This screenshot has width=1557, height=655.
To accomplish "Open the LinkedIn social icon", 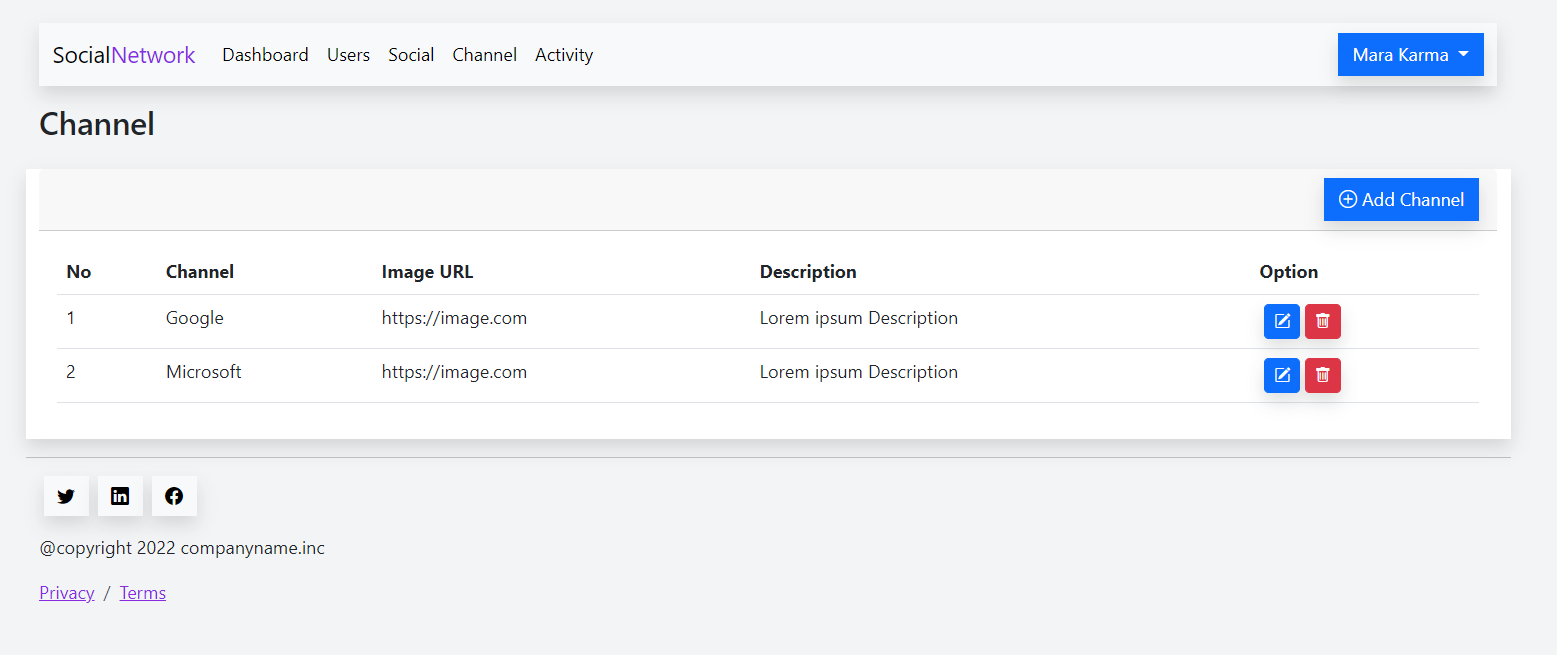I will point(120,496).
